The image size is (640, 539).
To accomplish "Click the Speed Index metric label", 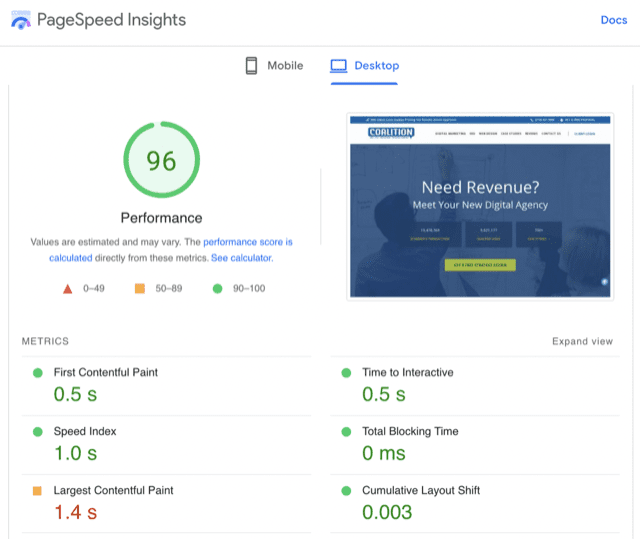I will [85, 431].
